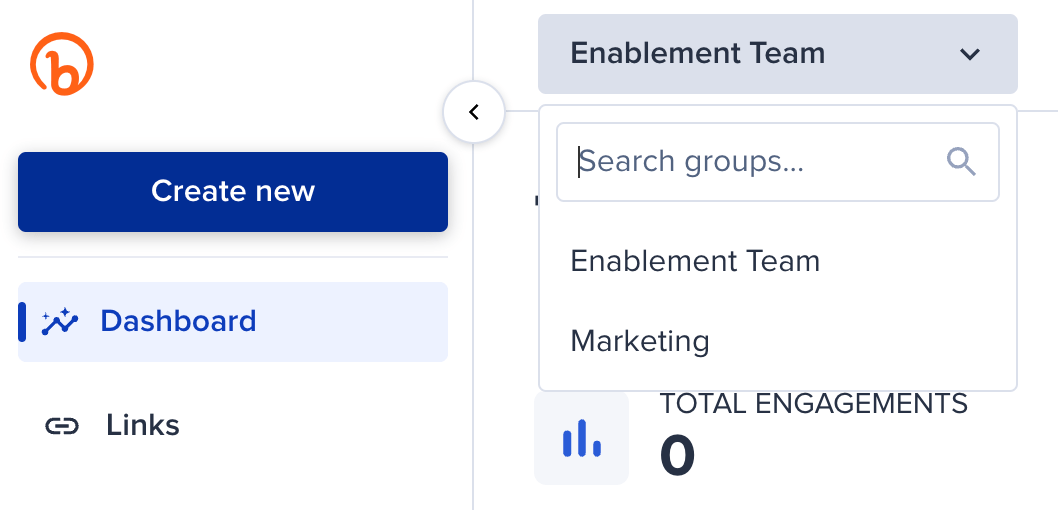Choose Marketing from the groups list
Screen dimensions: 1058x510
tap(640, 341)
